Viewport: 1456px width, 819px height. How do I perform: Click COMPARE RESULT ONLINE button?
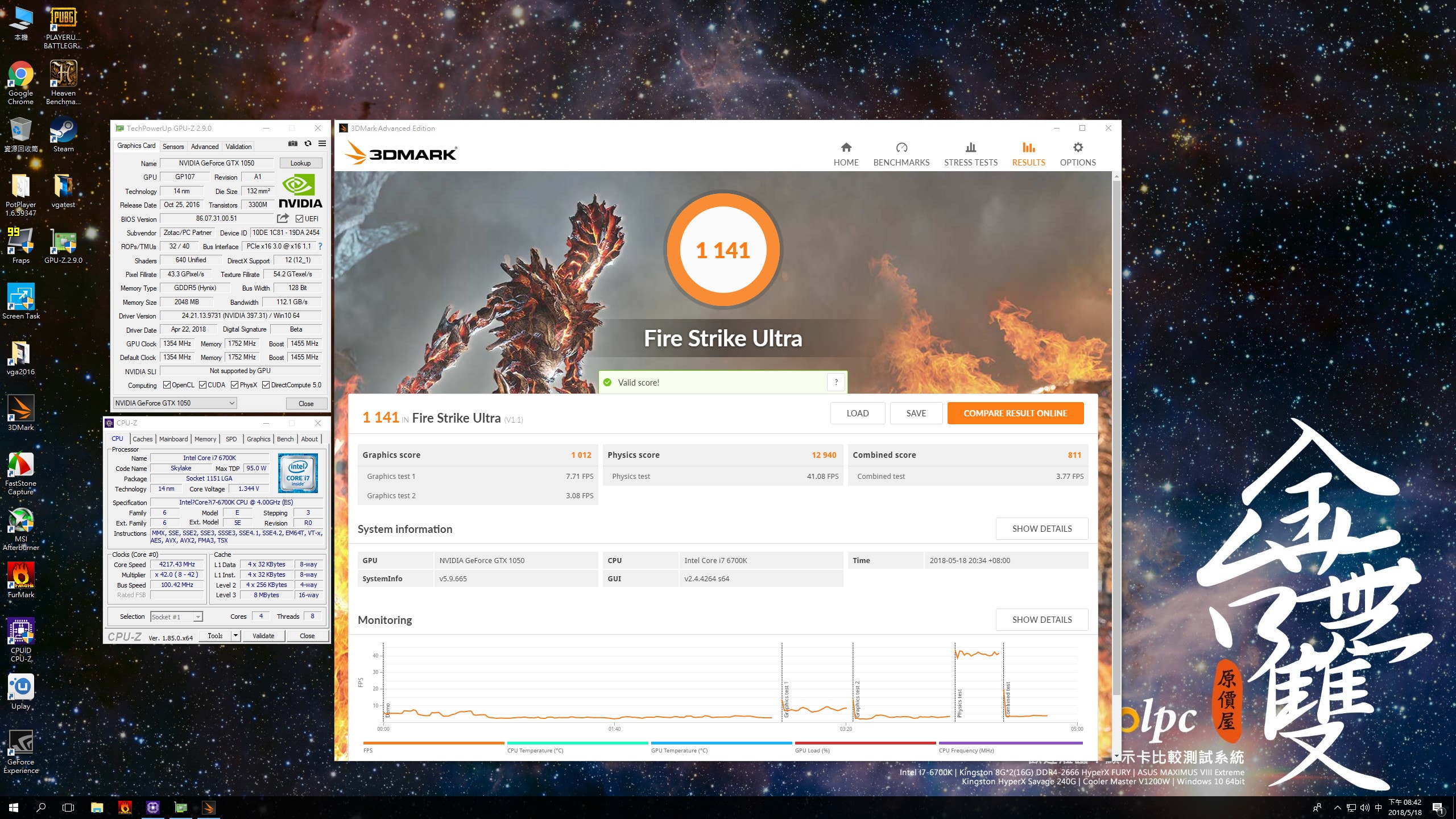click(1015, 413)
